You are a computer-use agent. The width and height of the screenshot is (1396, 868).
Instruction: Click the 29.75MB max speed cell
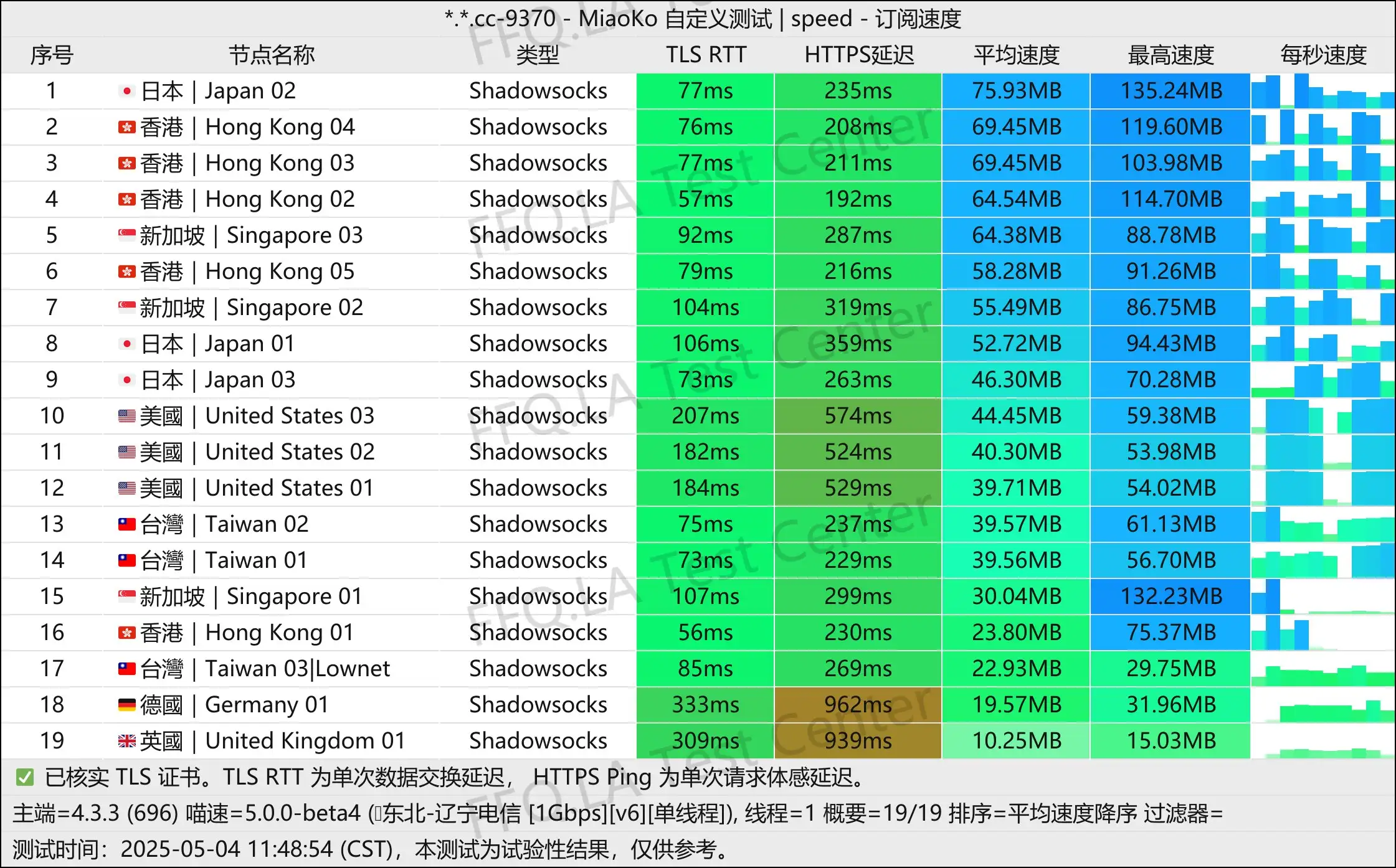1170,669
